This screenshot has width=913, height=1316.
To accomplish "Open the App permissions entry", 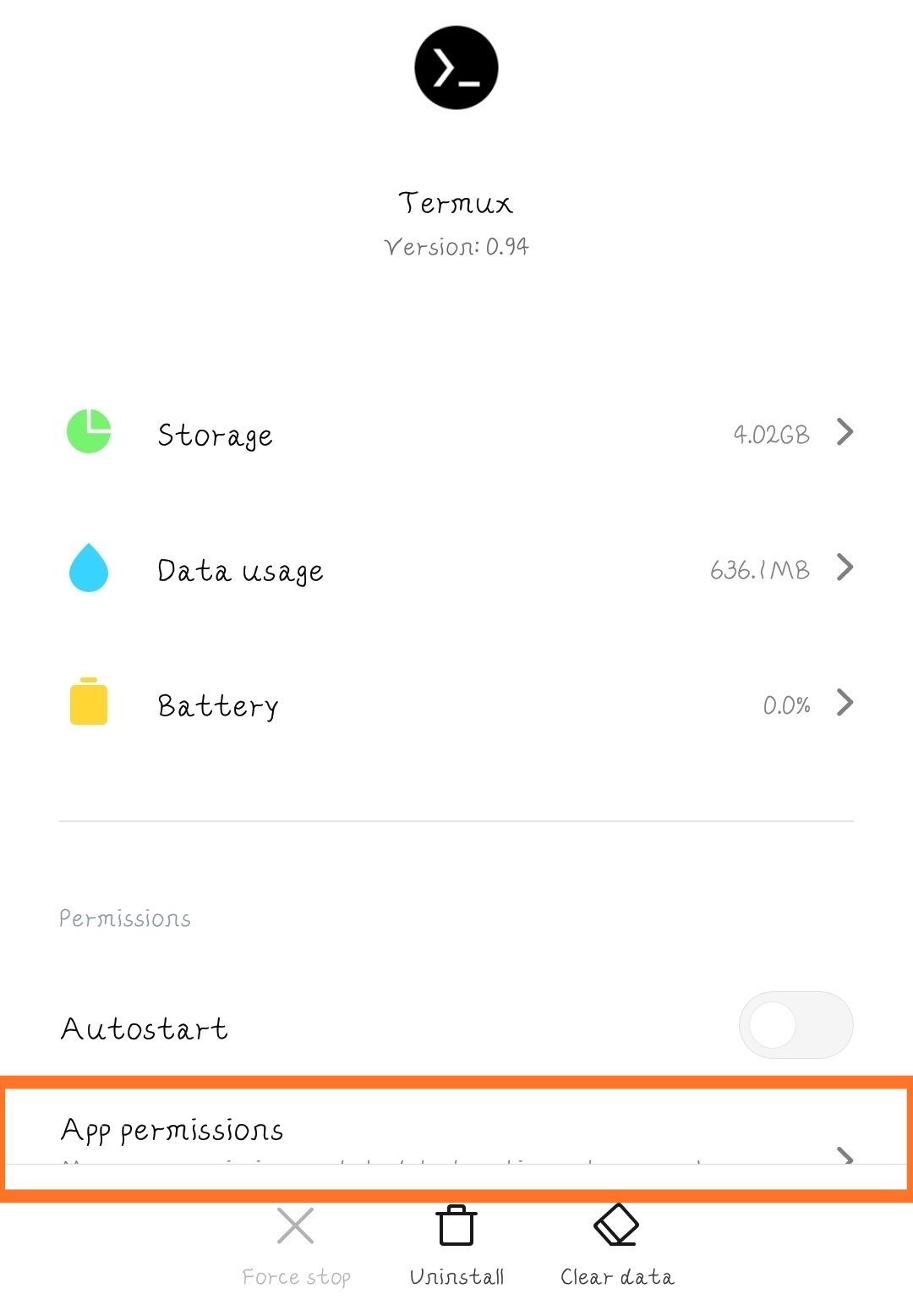I will click(172, 1131).
